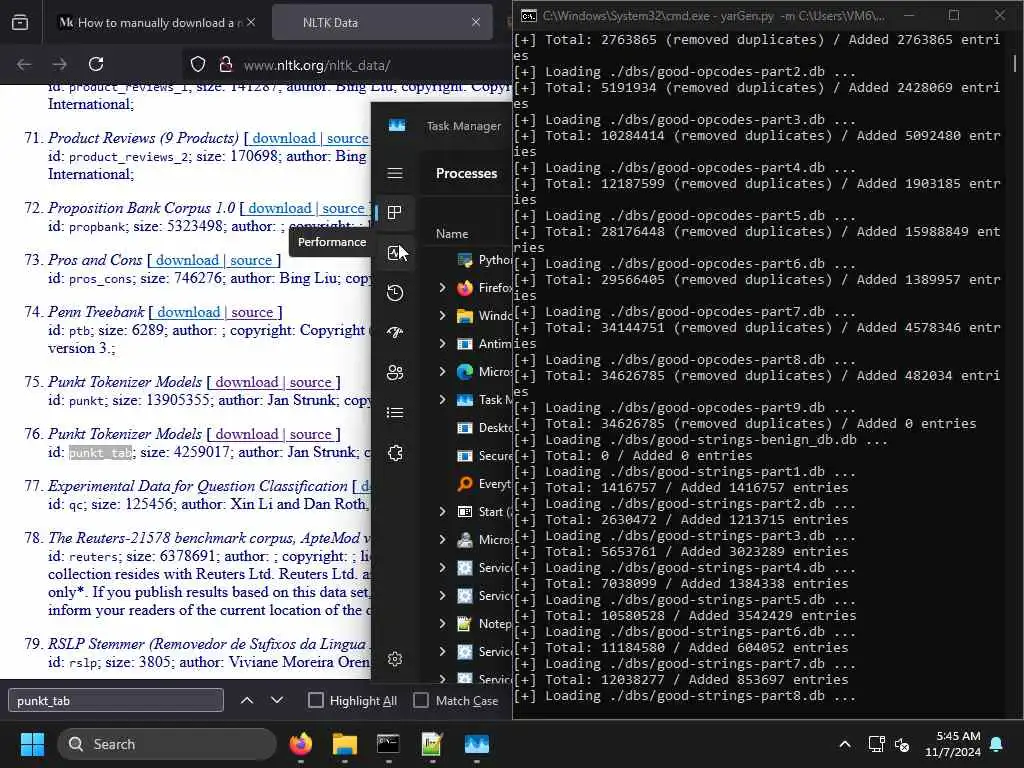Viewport: 1024px width, 768px height.
Task: Reload the NLTK Data page
Action: [96, 64]
